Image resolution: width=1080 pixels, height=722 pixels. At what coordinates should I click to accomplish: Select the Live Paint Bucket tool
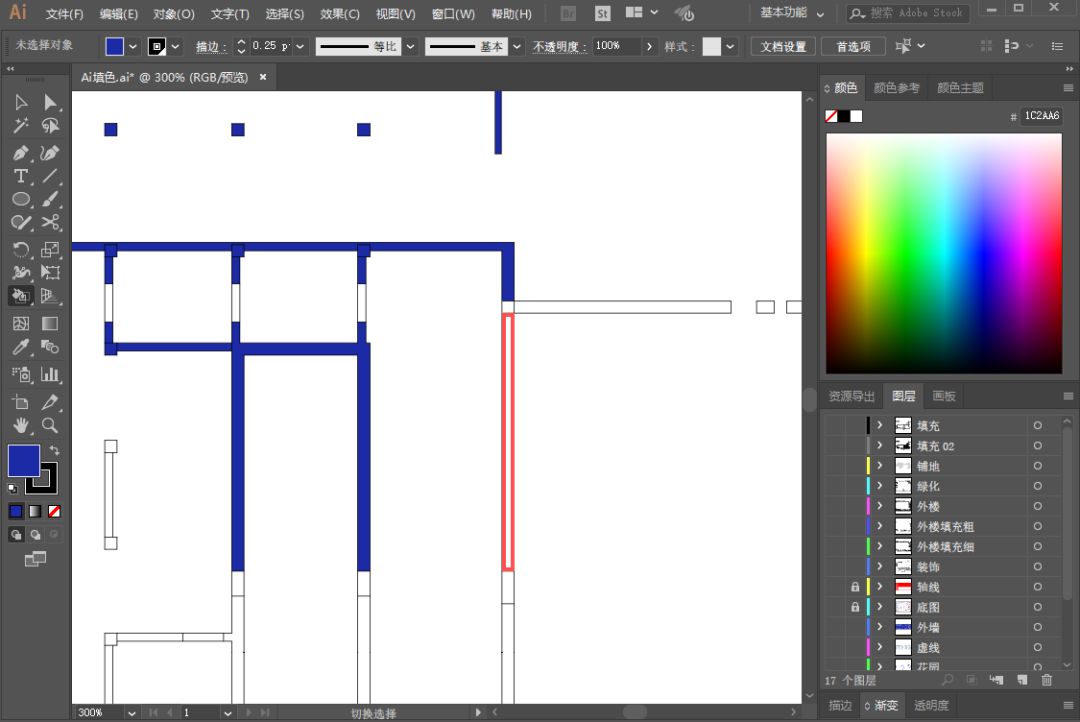click(21, 296)
